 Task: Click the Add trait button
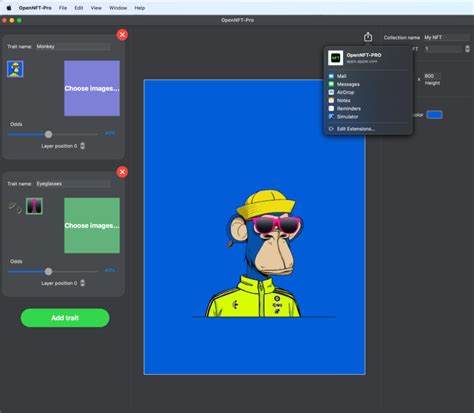(65, 318)
